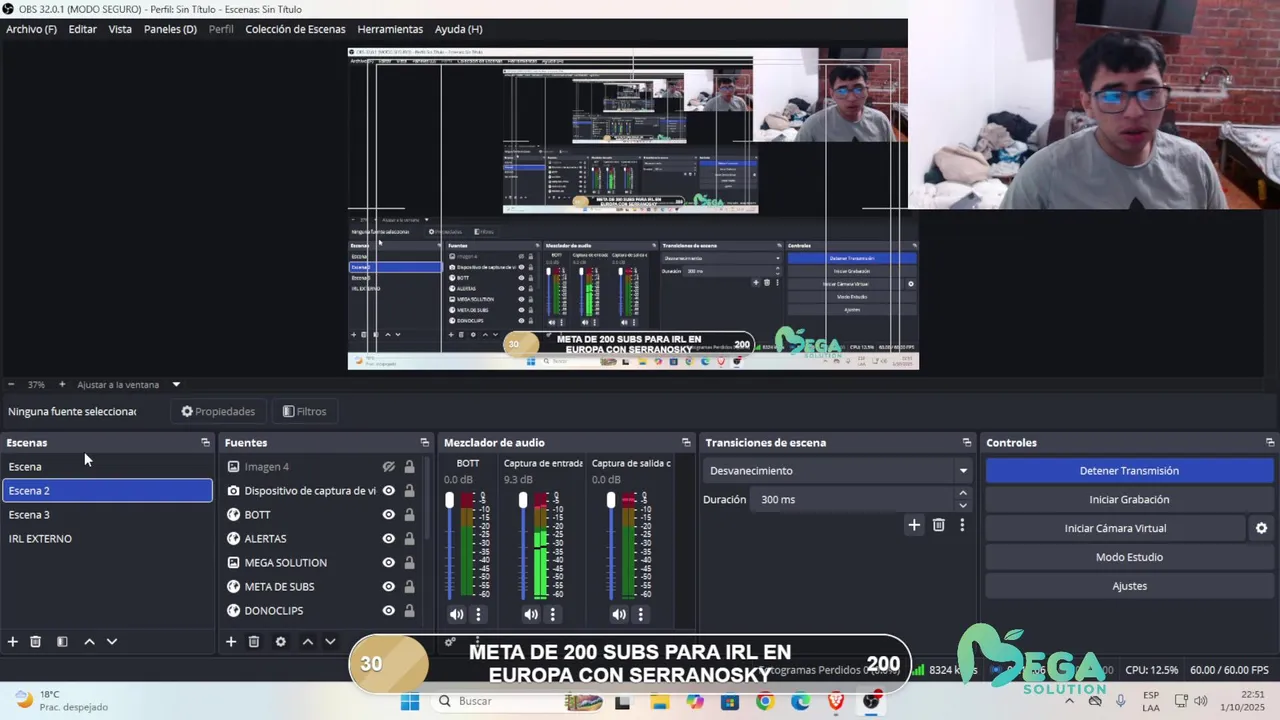This screenshot has height=720, width=1280.
Task: Open Ajustes settings button
Action: tap(1129, 587)
